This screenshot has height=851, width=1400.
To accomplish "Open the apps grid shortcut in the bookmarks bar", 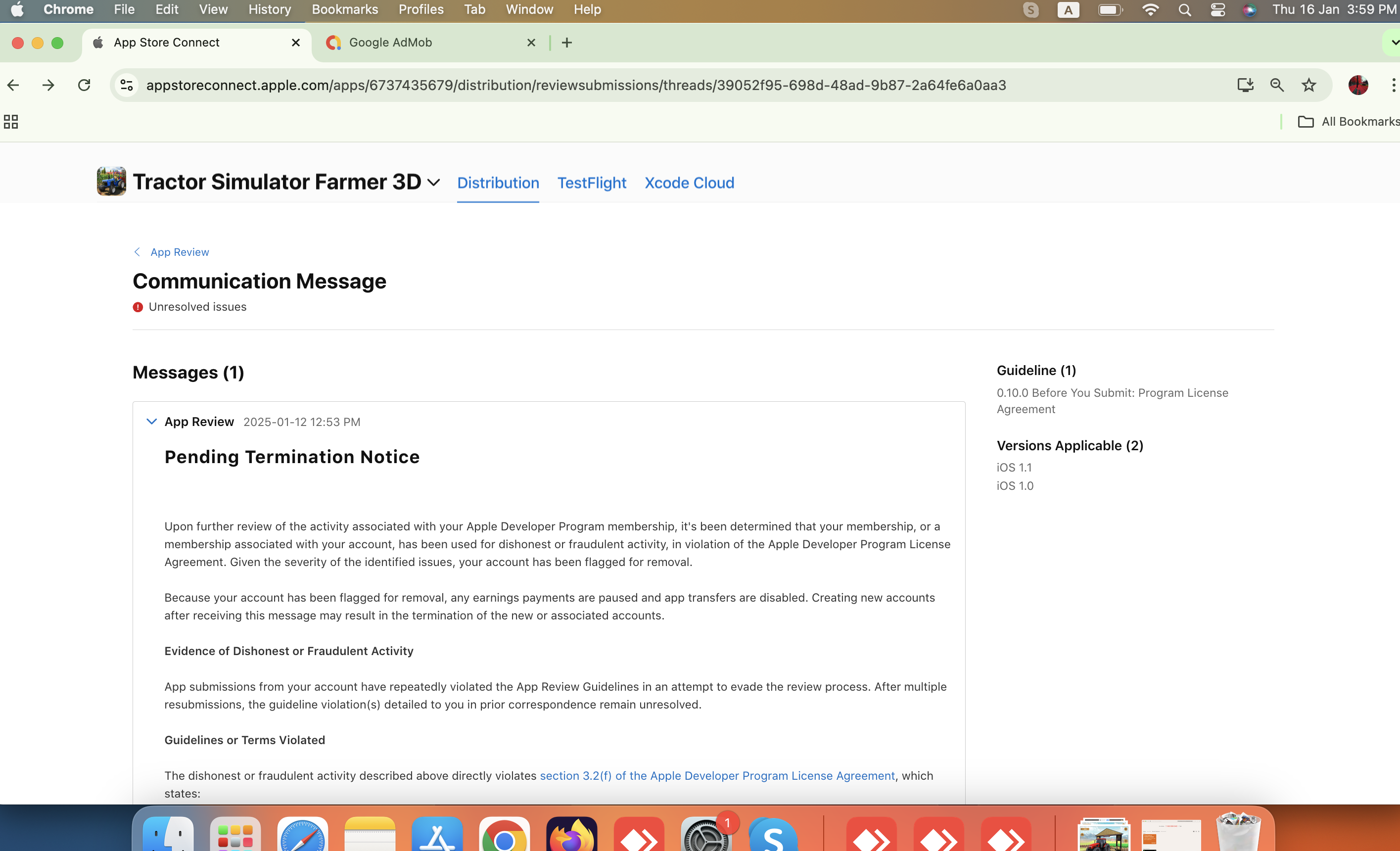I will (x=11, y=122).
